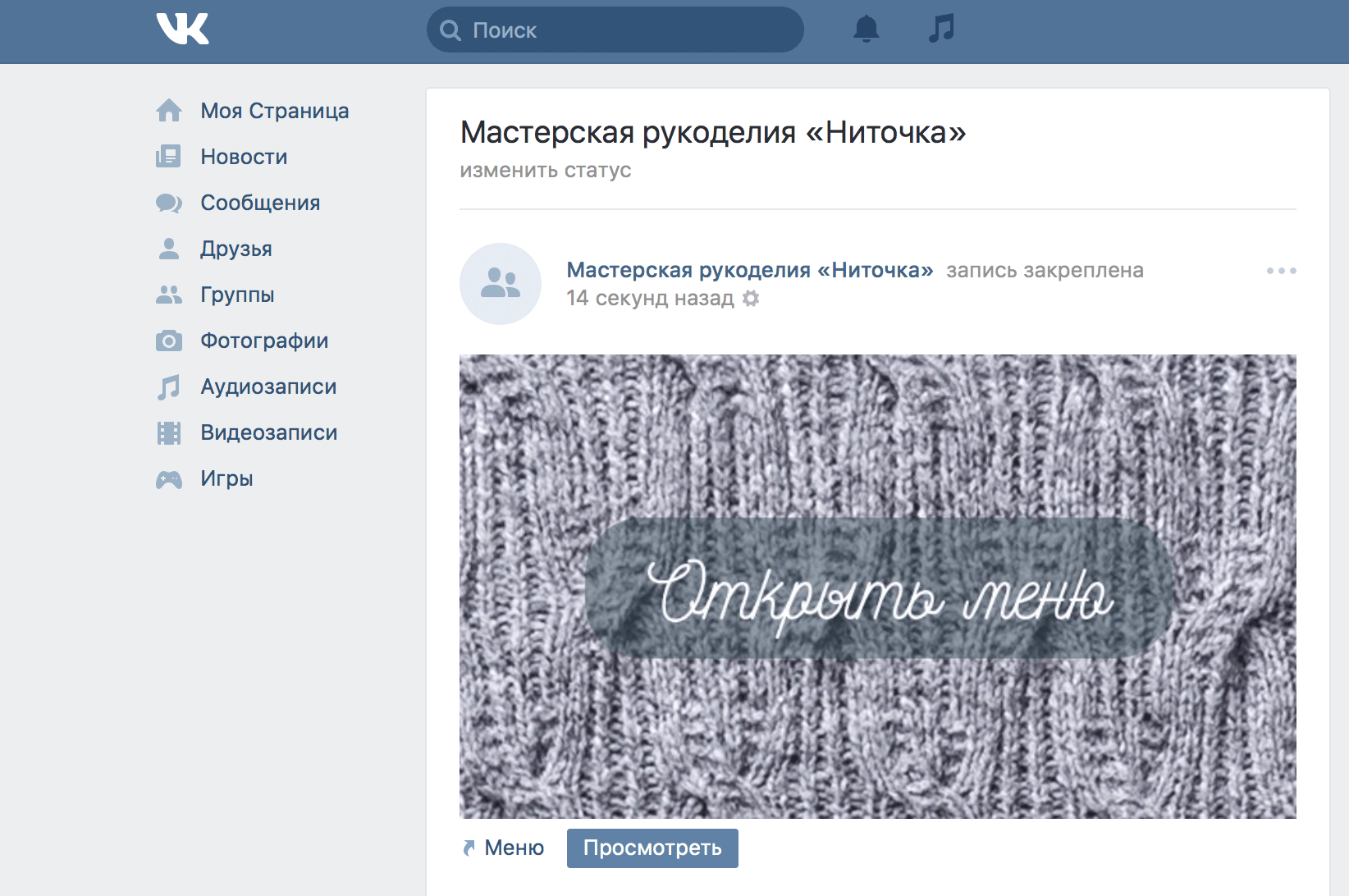
Task: Click the camera icon beside Фотографии
Action: click(x=169, y=341)
